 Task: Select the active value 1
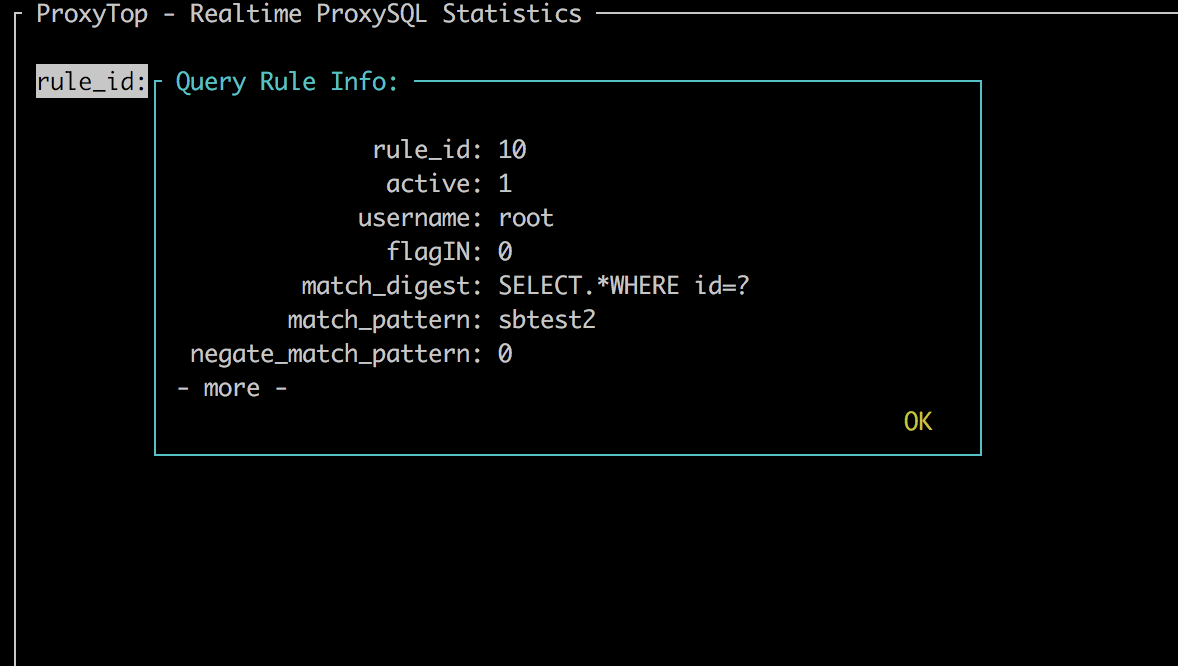pos(505,184)
